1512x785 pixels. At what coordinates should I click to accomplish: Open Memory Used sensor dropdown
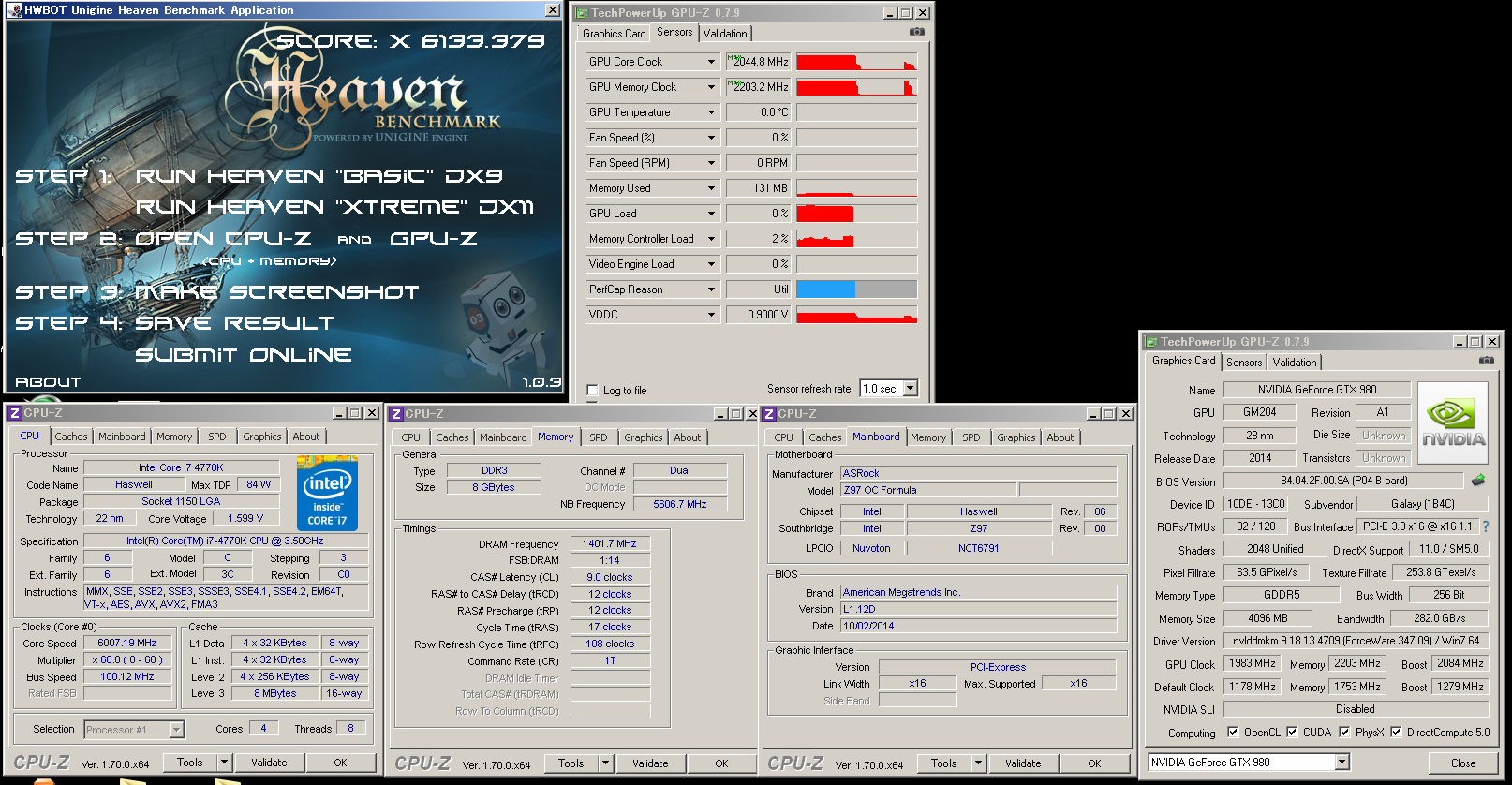[x=711, y=188]
